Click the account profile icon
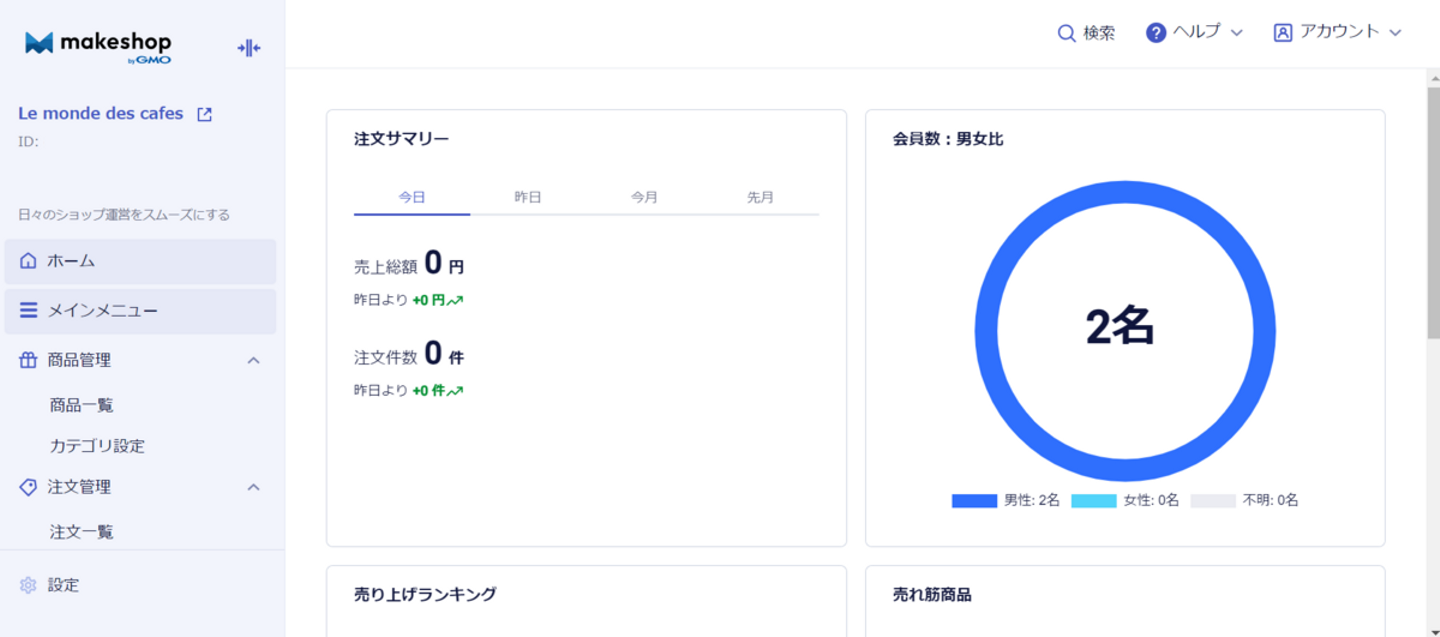 pos(1283,33)
